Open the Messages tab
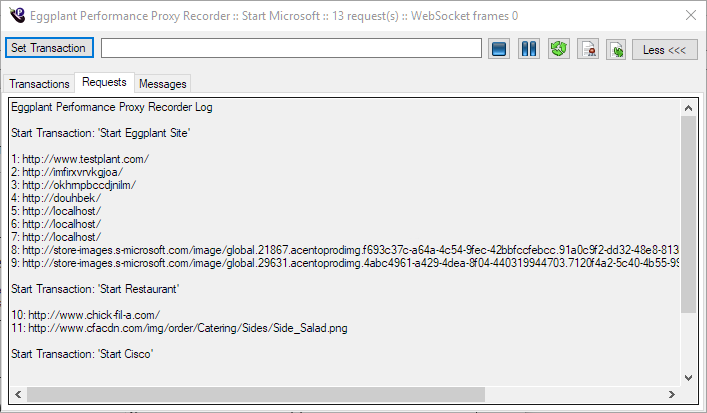Image resolution: width=707 pixels, height=413 pixels. [x=162, y=84]
